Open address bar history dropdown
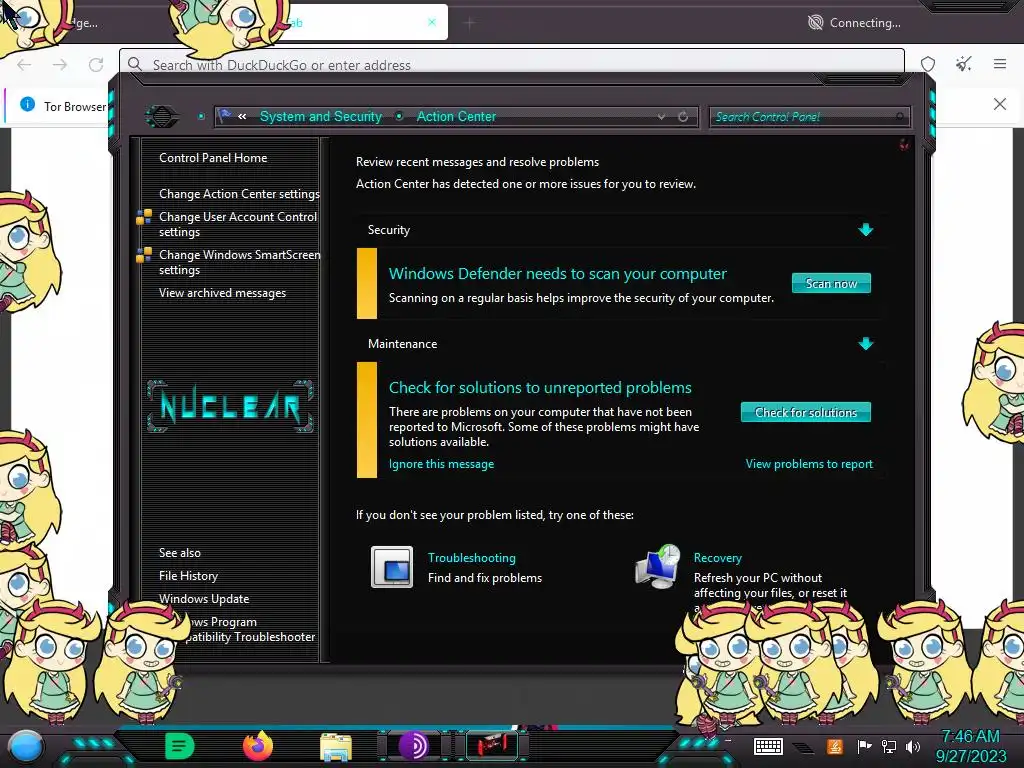The width and height of the screenshot is (1024, 768). (x=661, y=116)
